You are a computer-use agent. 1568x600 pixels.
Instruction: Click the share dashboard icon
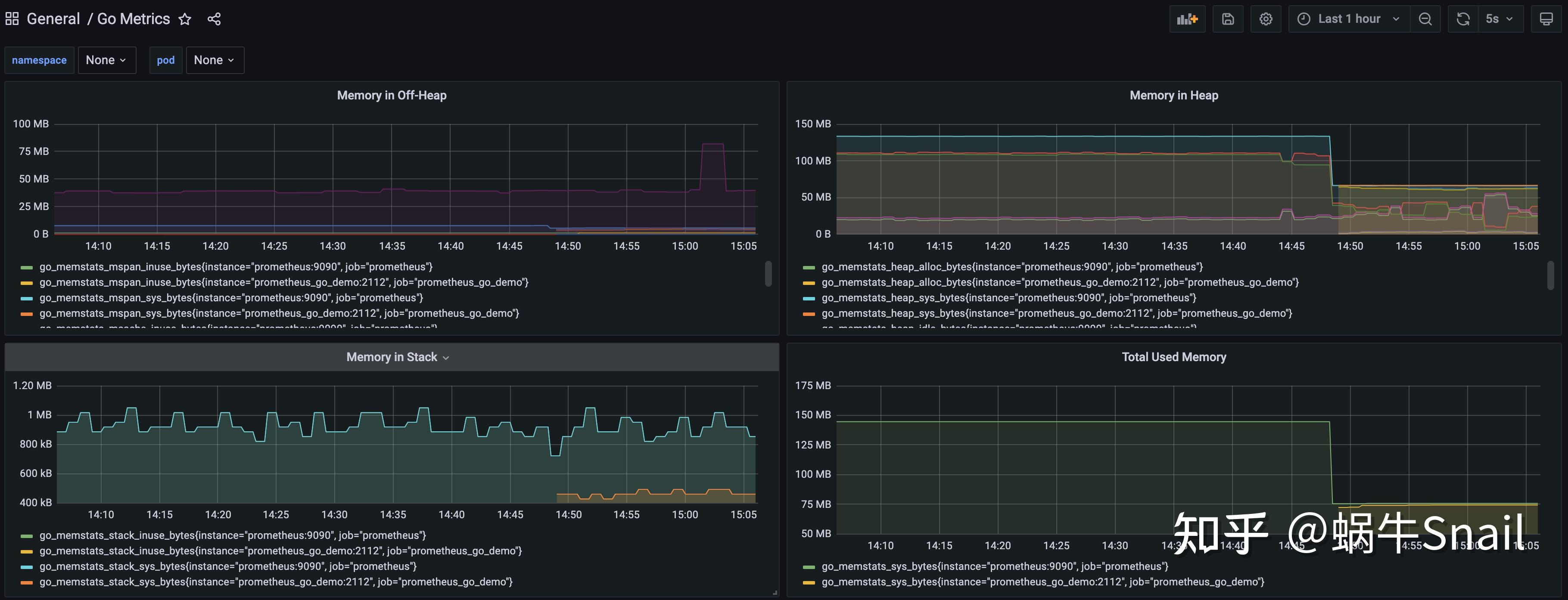click(x=214, y=19)
